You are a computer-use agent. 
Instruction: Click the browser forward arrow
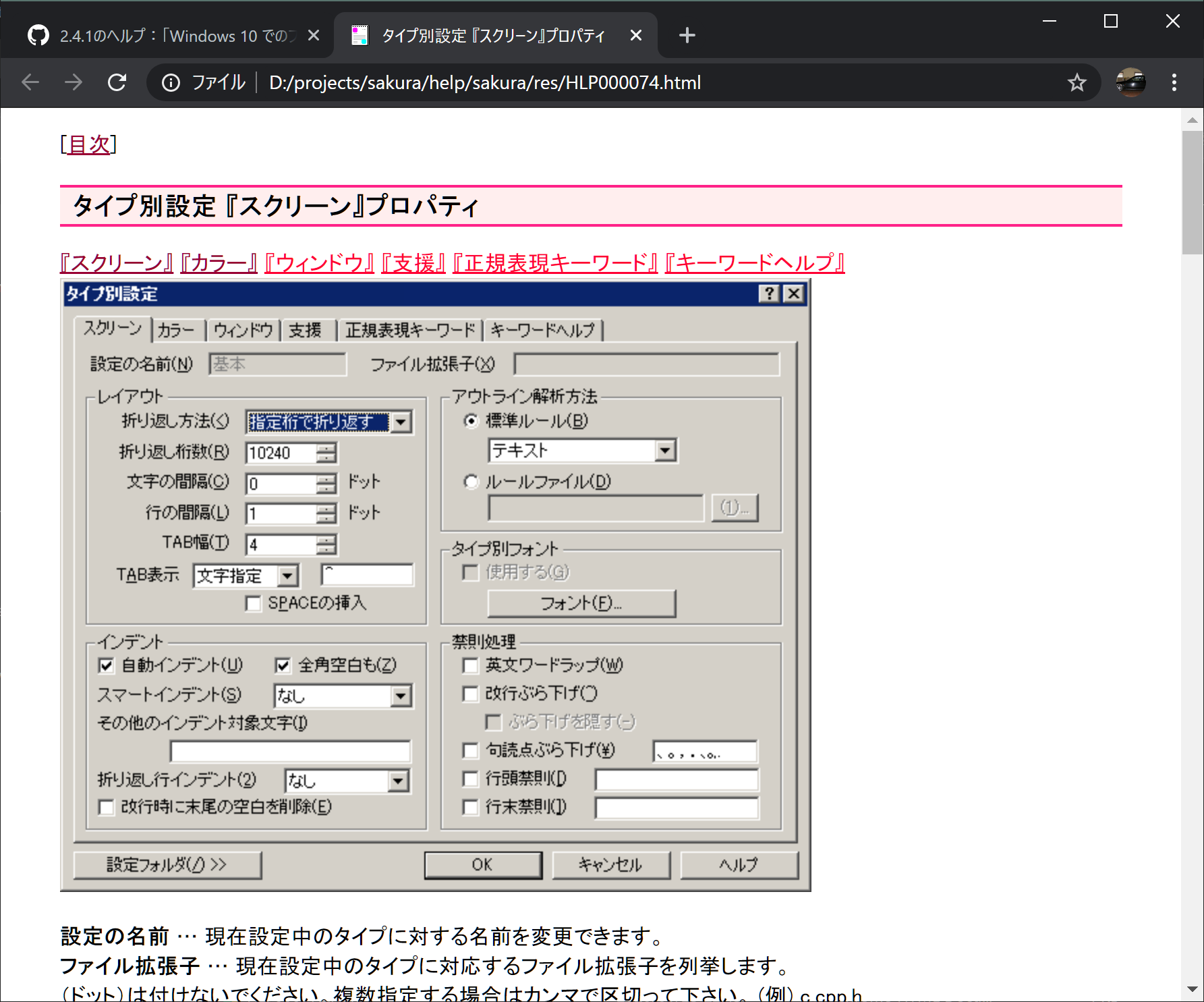pyautogui.click(x=74, y=82)
